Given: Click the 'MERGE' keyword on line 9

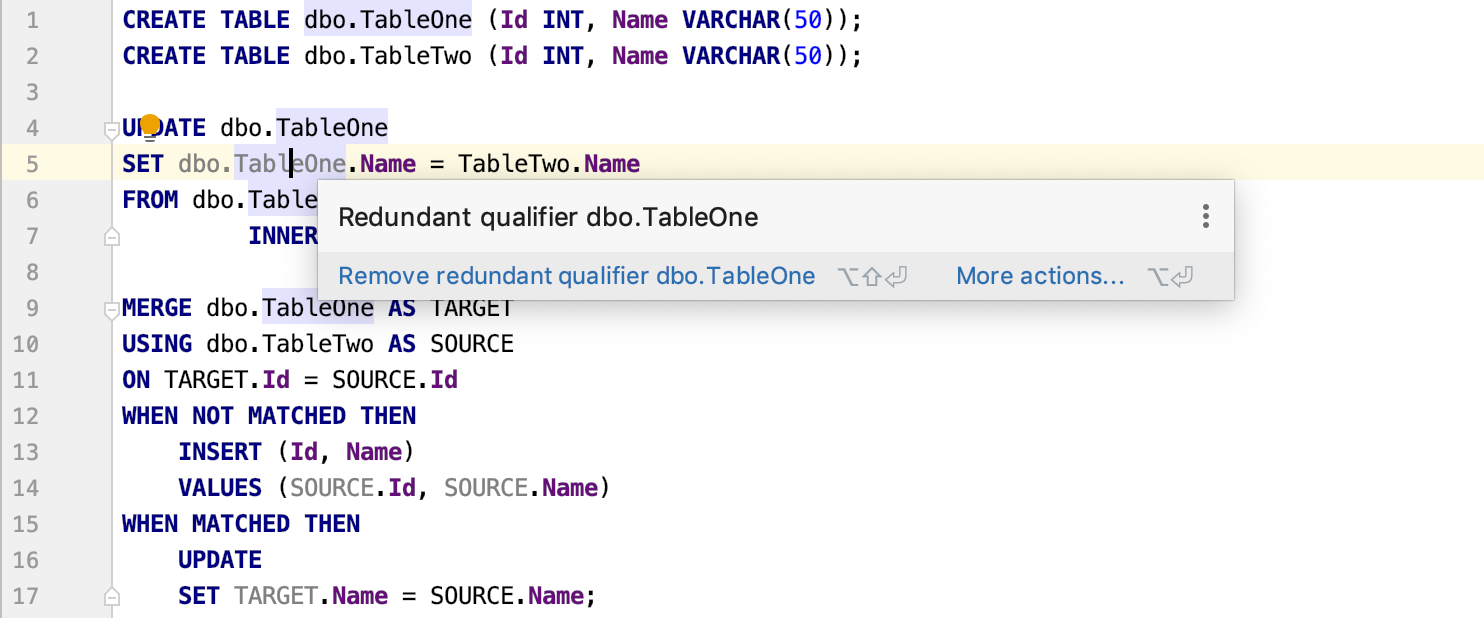Looking at the screenshot, I should click(x=157, y=308).
